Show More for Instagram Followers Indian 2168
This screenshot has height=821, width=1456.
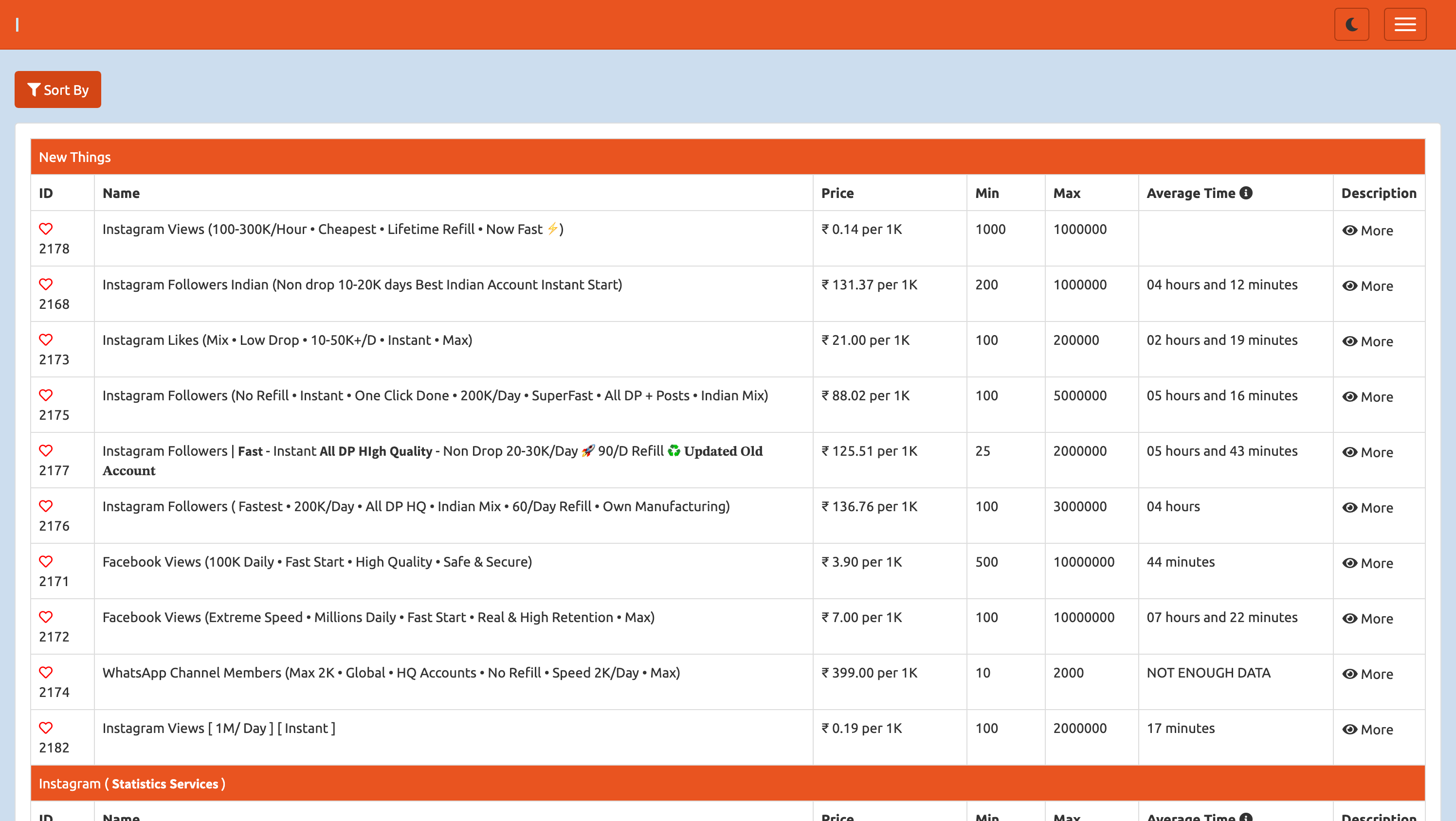[1367, 286]
